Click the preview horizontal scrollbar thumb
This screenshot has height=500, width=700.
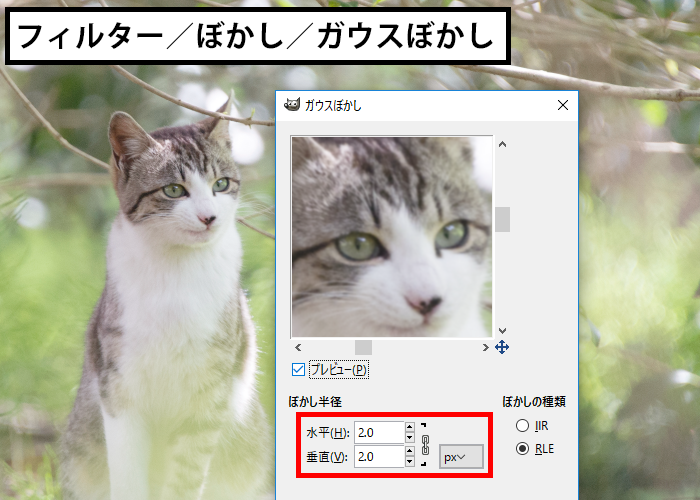[x=363, y=347]
